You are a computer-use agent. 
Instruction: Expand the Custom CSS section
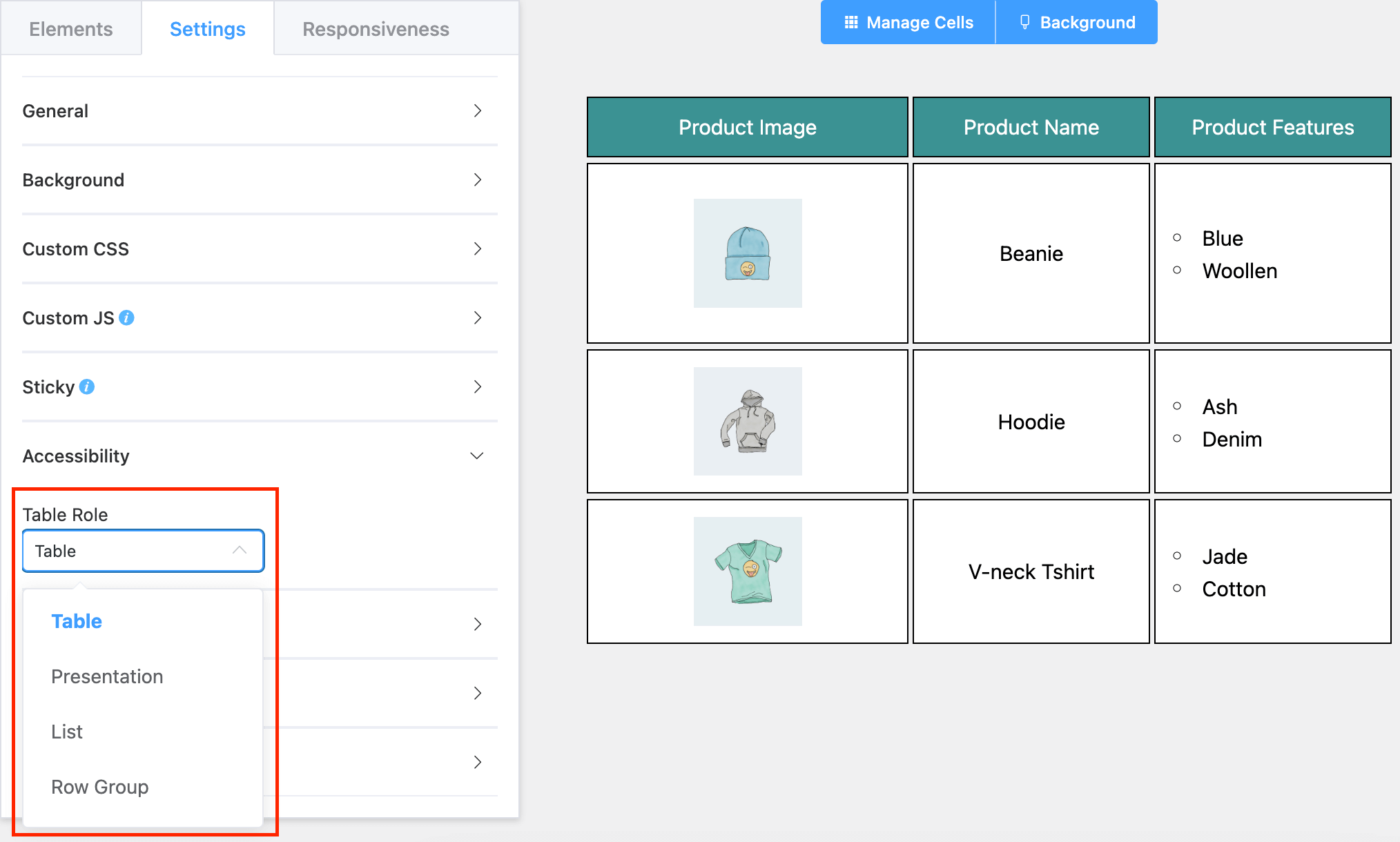click(x=259, y=248)
